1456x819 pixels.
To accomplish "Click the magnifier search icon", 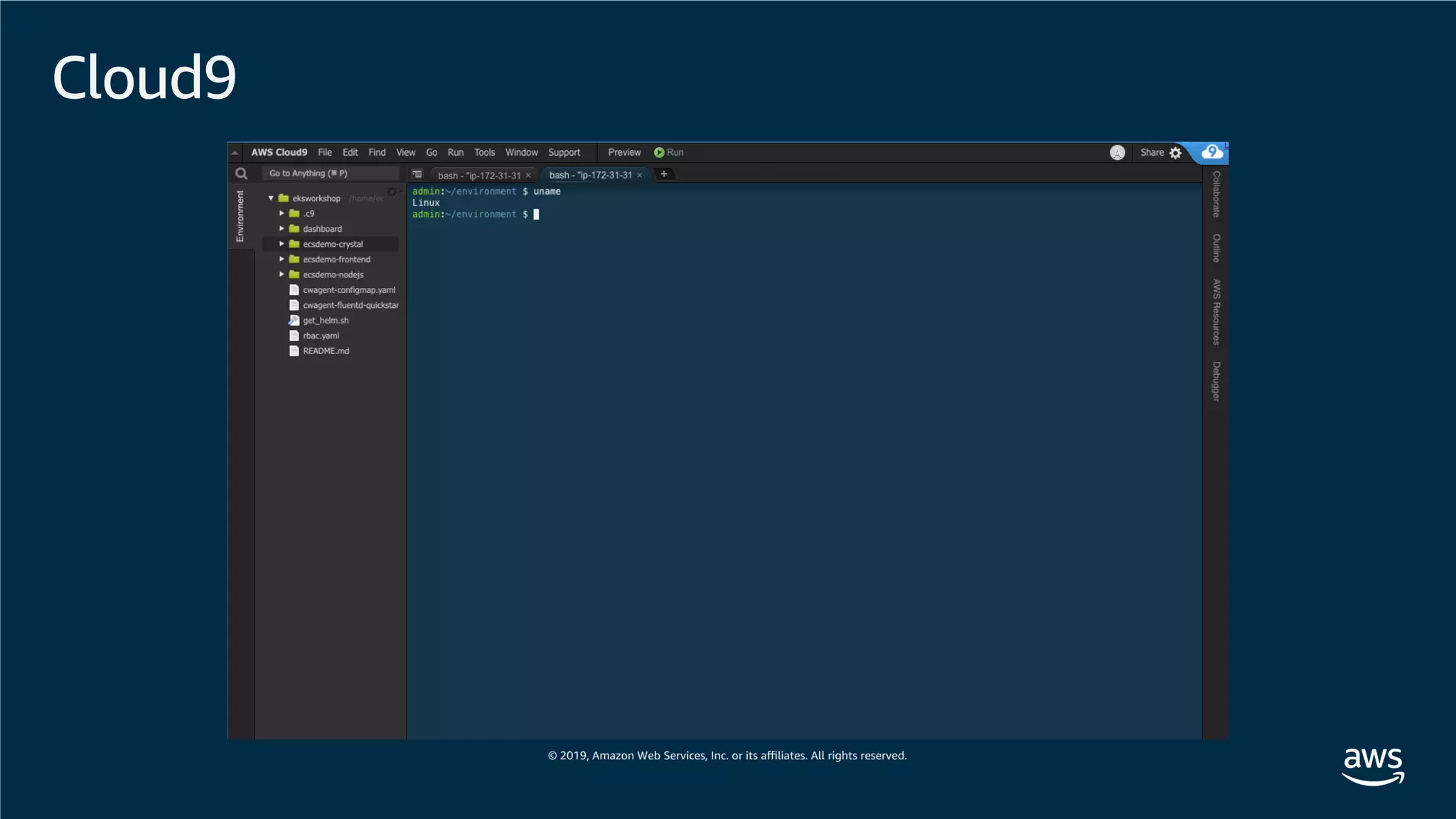I will point(242,173).
